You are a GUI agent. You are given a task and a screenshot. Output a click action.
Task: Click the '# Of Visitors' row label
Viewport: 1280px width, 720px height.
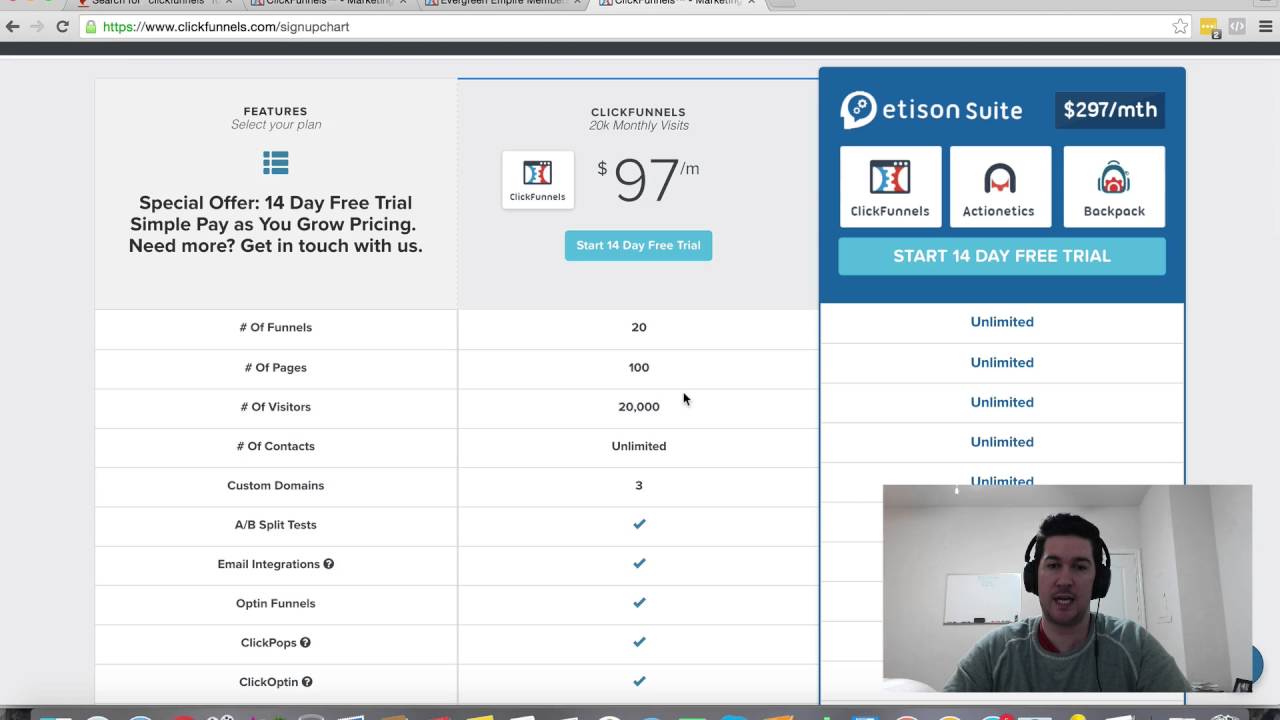coord(275,407)
